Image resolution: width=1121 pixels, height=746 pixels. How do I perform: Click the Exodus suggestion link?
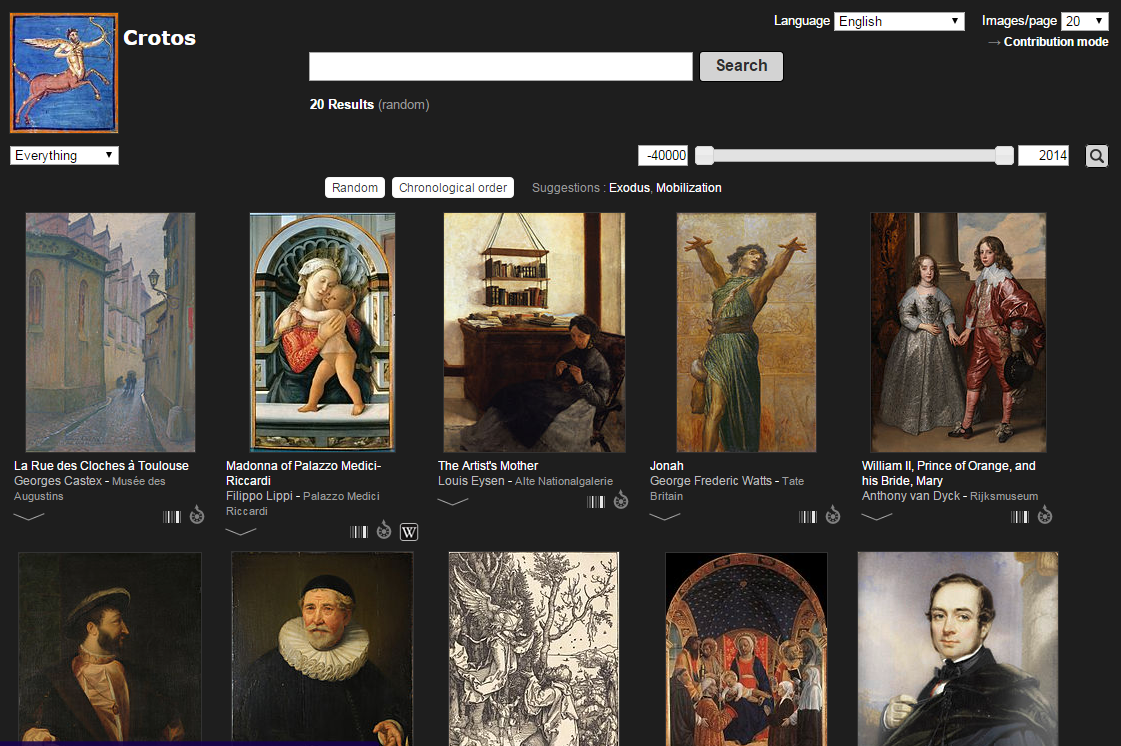coord(629,188)
